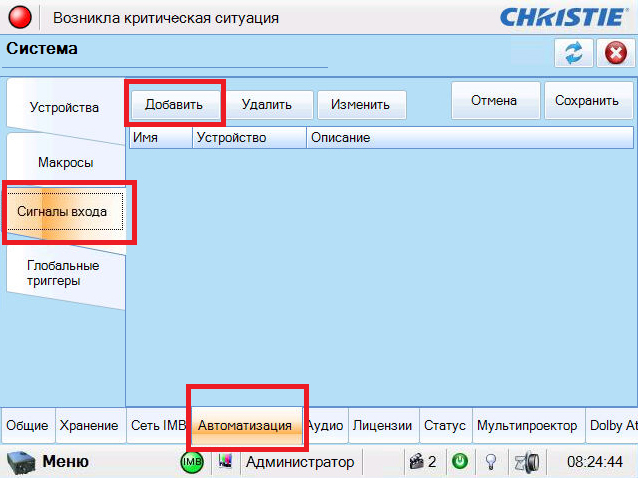
Task: Click the Christie logo
Action: pyautogui.click(x=564, y=17)
